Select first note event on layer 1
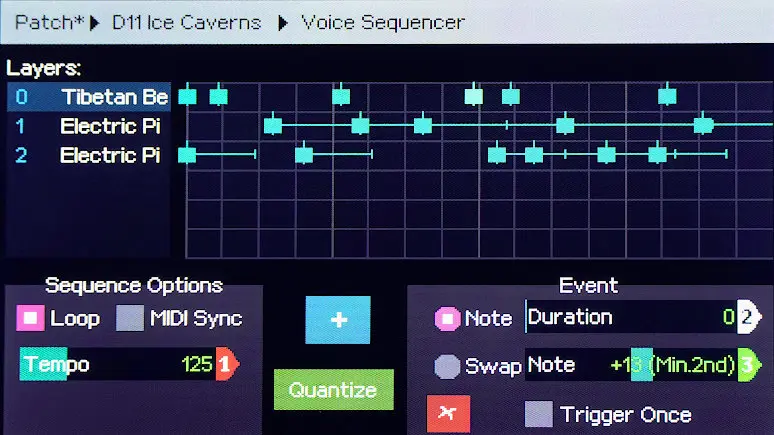774x435 pixels. coord(273,125)
